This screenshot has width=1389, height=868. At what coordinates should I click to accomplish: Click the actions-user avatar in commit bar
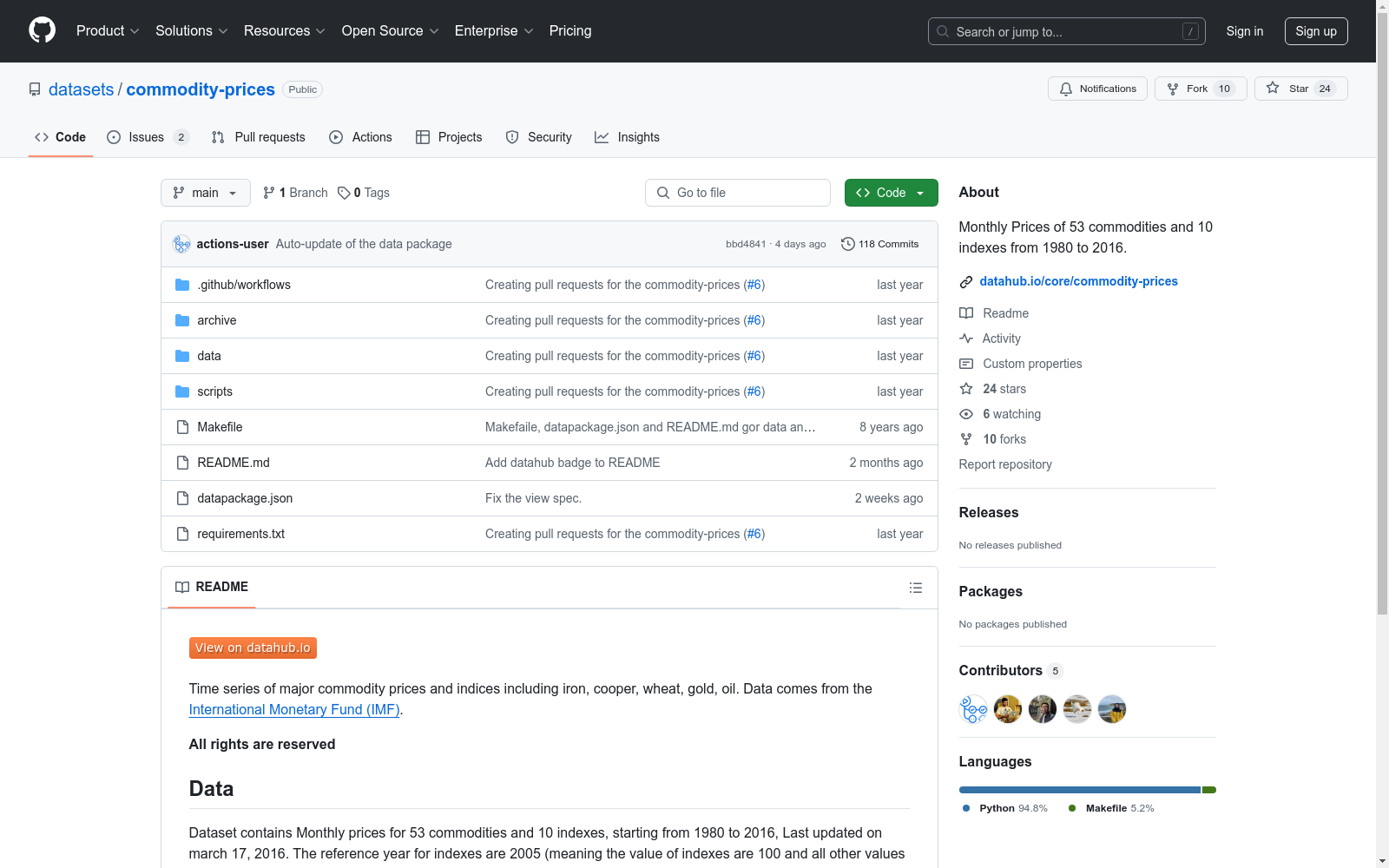point(181,244)
